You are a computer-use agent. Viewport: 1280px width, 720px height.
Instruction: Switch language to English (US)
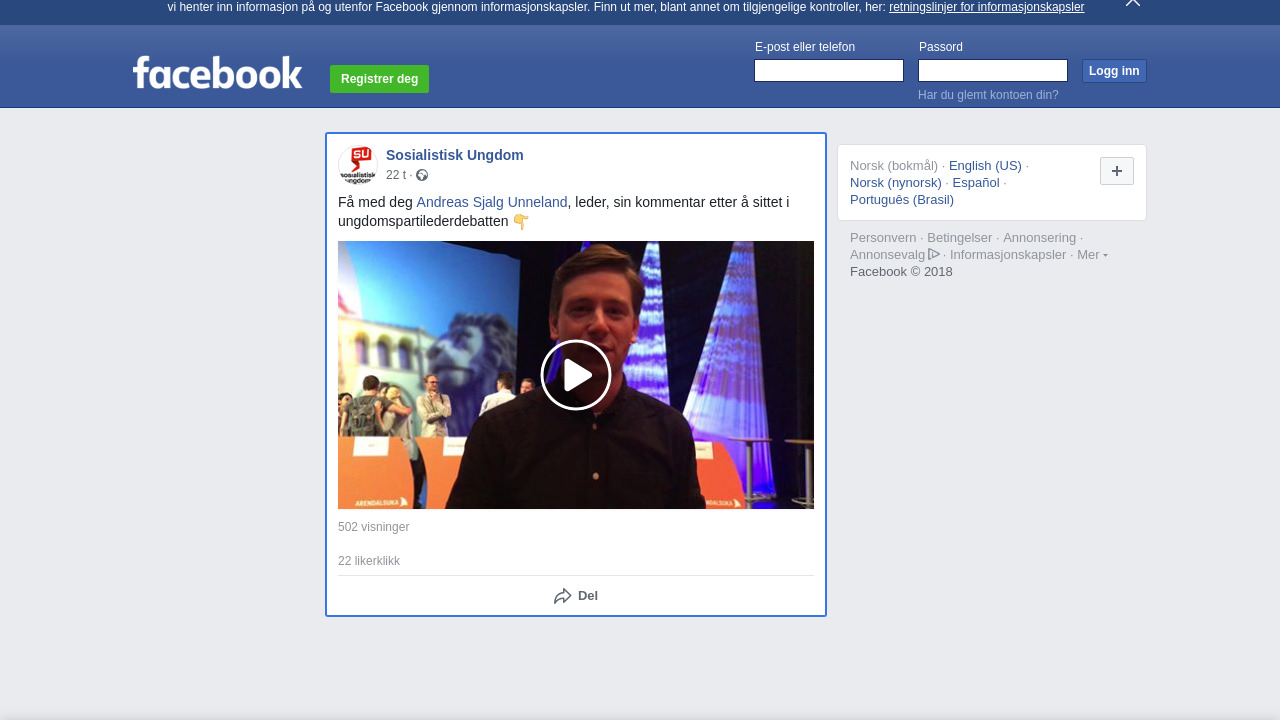pos(985,166)
